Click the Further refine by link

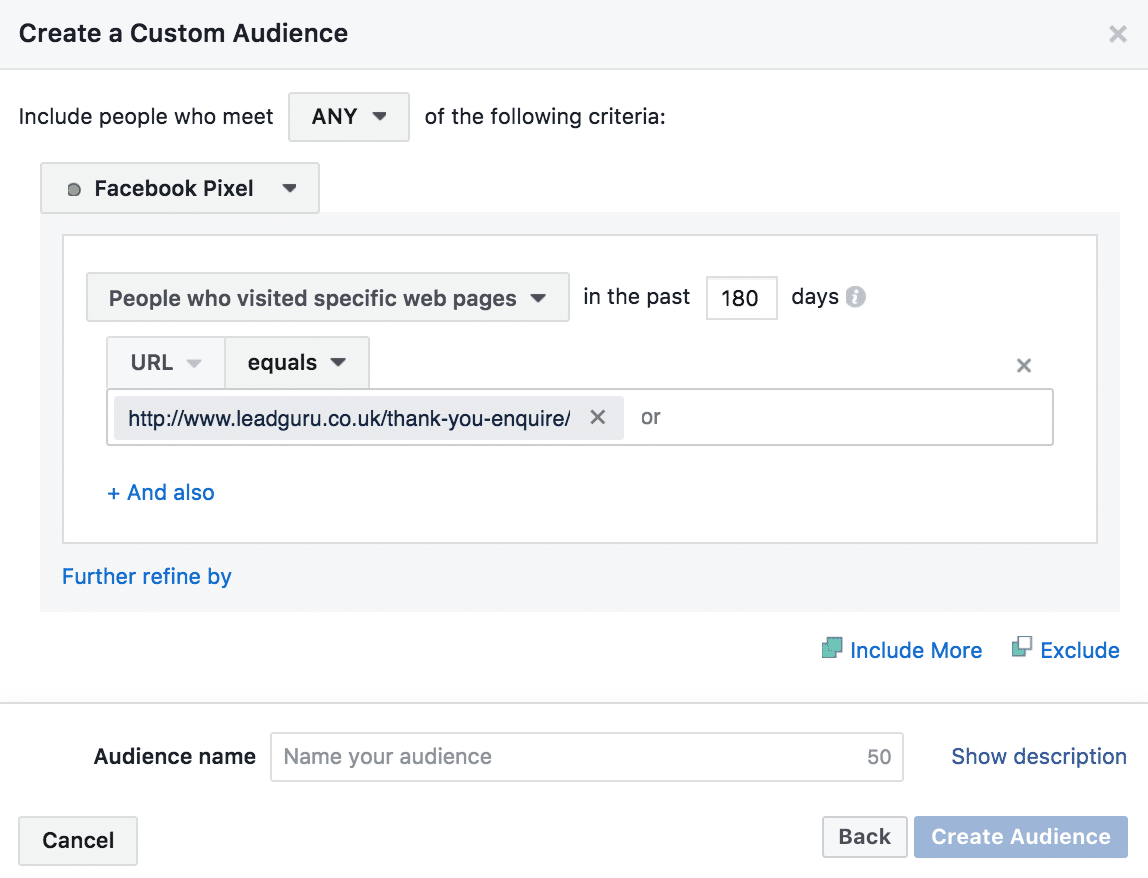point(146,577)
